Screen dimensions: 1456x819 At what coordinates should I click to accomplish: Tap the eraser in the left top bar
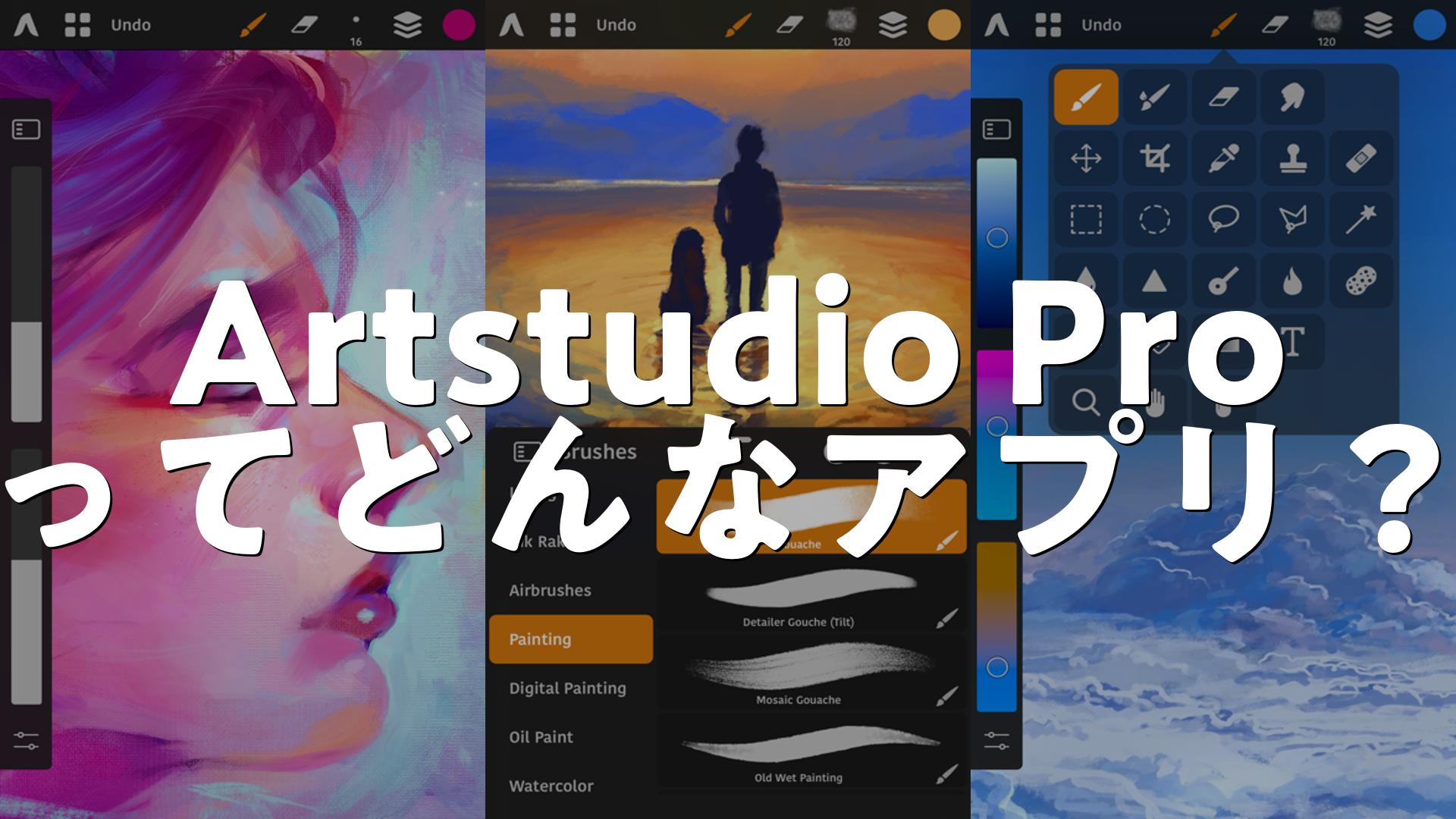(304, 26)
